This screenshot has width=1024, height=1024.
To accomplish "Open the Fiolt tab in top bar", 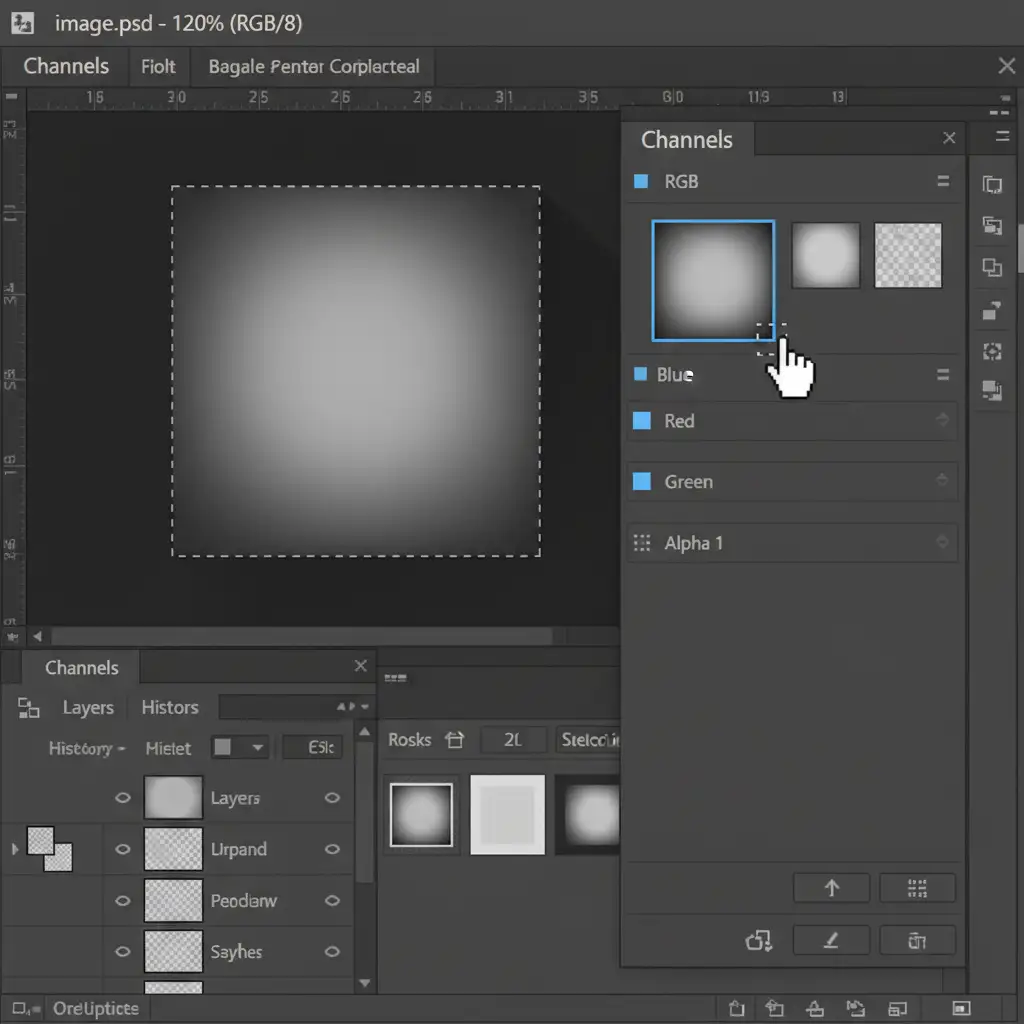I will (x=158, y=67).
